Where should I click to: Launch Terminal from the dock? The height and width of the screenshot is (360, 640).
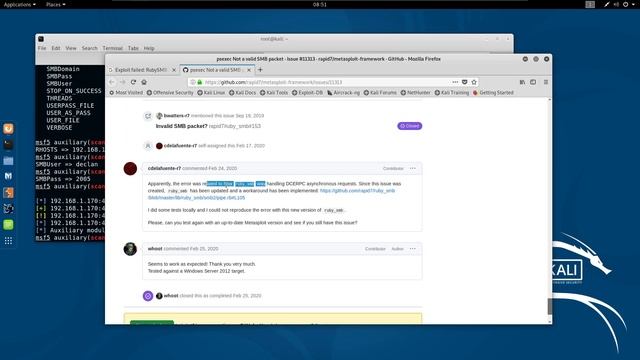(x=8, y=144)
